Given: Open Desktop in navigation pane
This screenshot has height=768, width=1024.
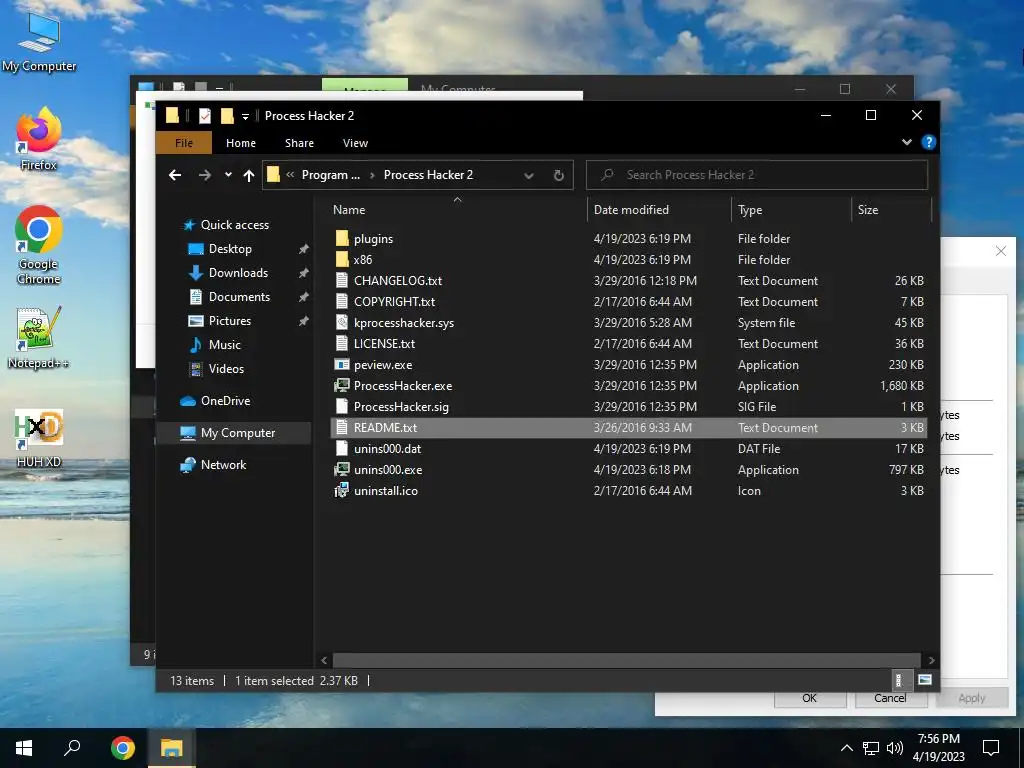Looking at the screenshot, I should [230, 249].
